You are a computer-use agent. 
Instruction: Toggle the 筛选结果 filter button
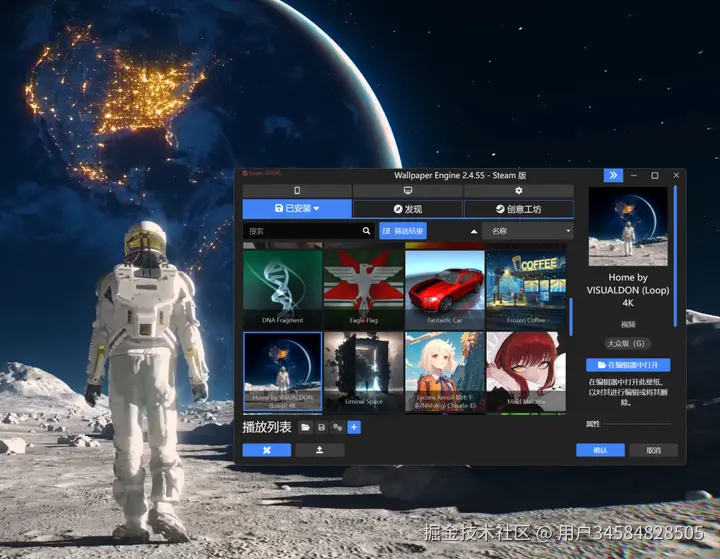(403, 231)
